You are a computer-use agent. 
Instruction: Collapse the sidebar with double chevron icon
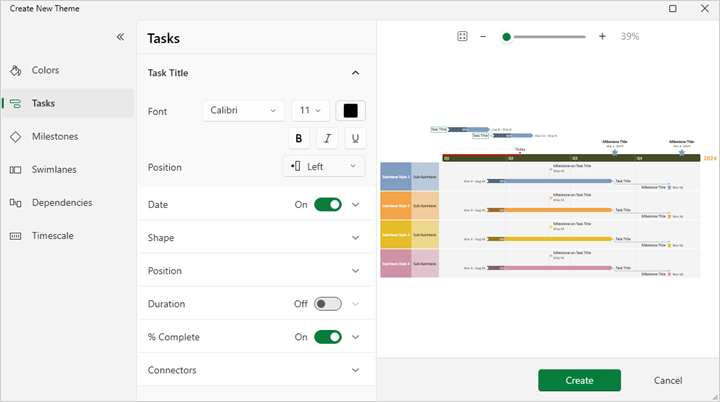120,37
